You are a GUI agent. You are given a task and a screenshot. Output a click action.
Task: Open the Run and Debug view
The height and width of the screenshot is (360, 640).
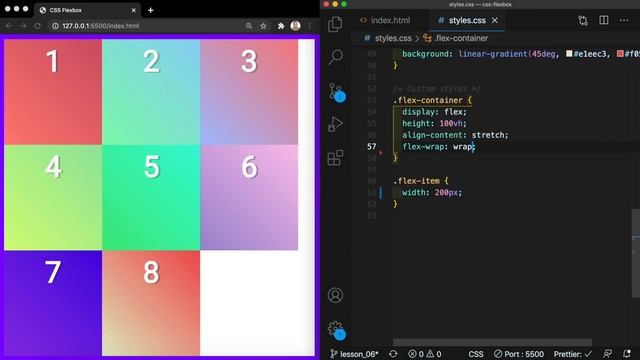point(336,124)
